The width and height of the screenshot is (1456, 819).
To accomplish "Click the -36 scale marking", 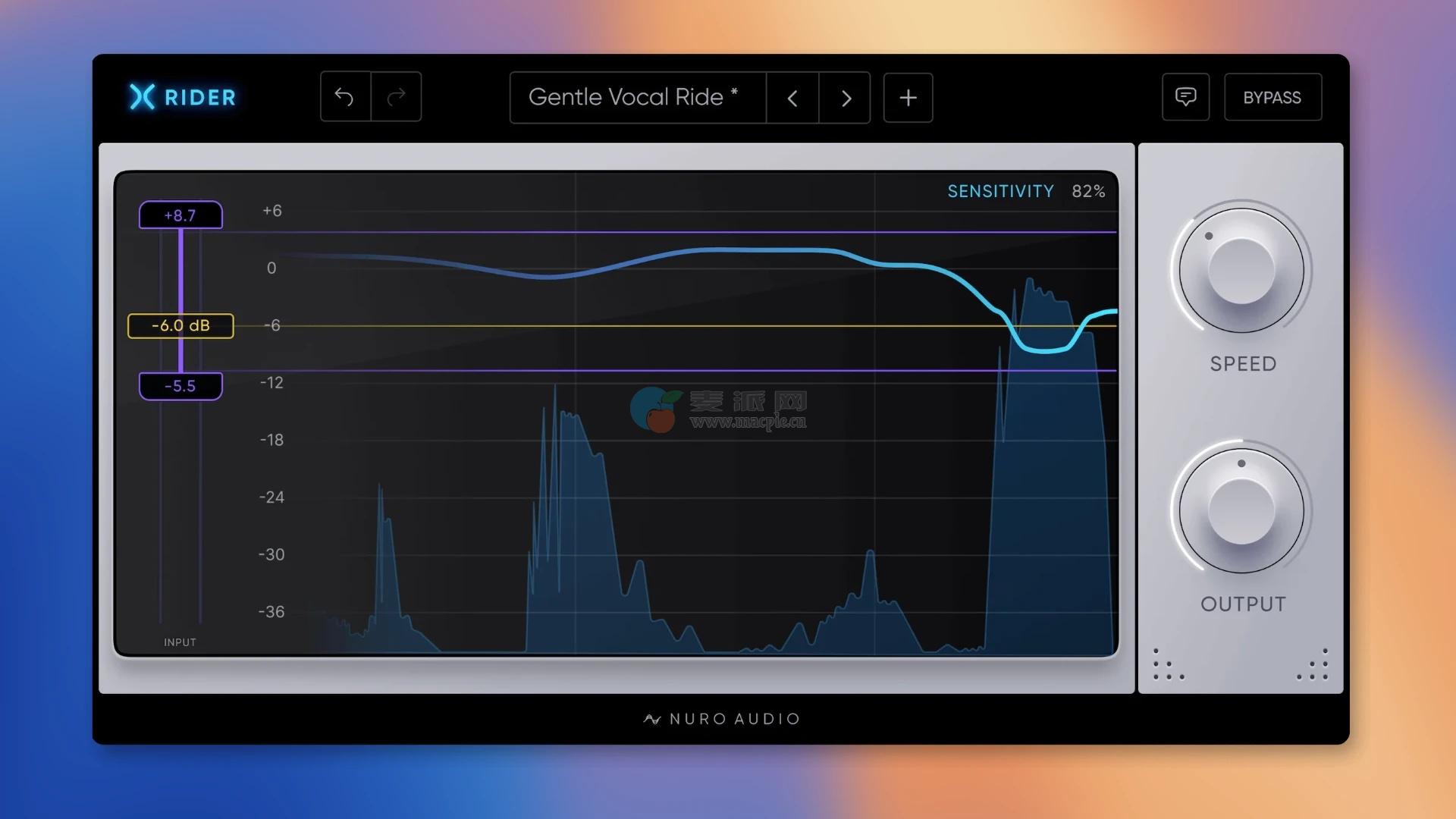I will 271,612.
